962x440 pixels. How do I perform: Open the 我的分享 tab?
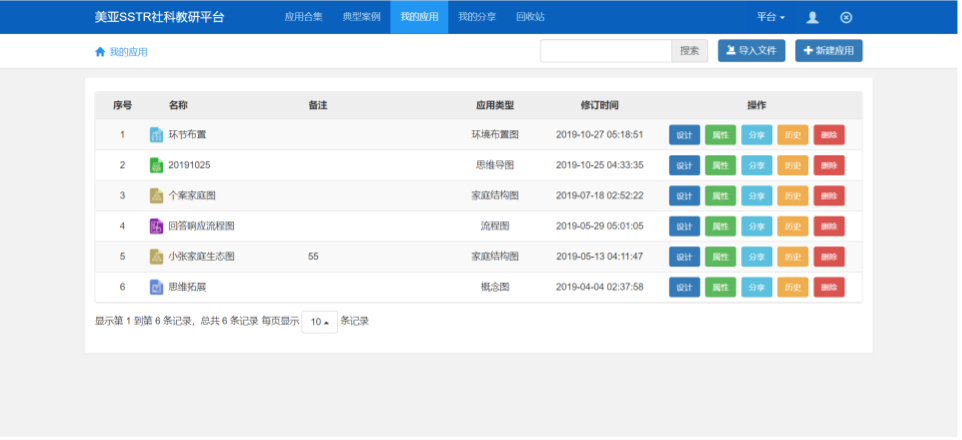477,17
